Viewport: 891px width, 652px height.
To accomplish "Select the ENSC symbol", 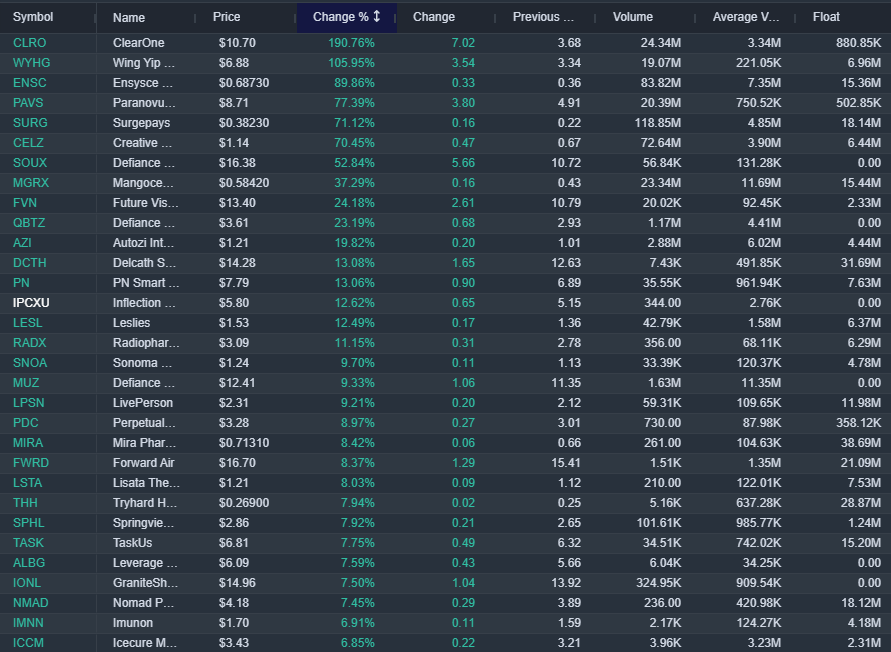I will pos(30,83).
